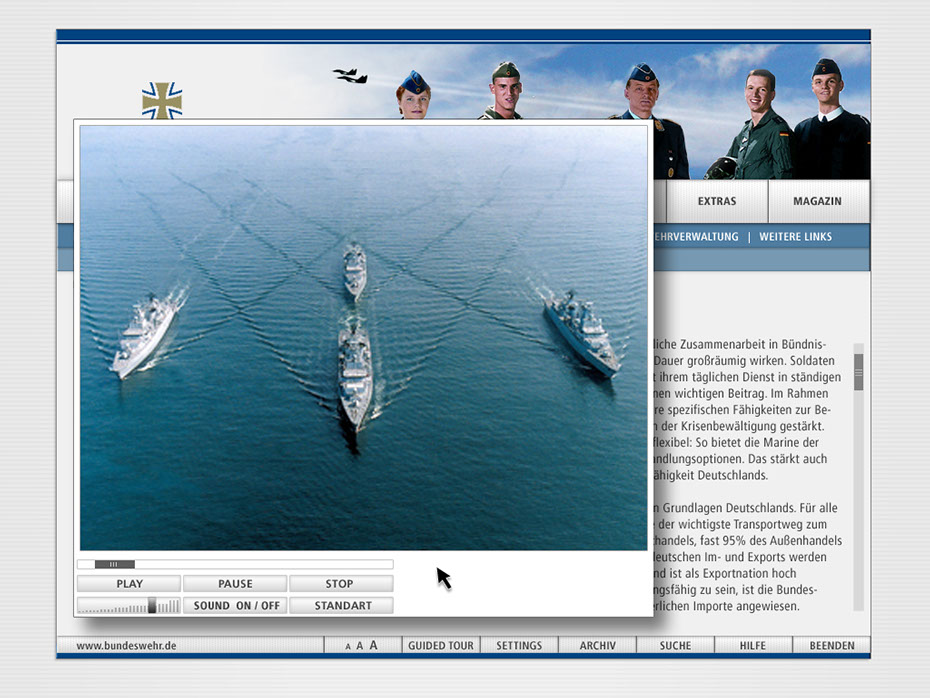Click the SUCHE search button
930x698 pixels.
(675, 646)
